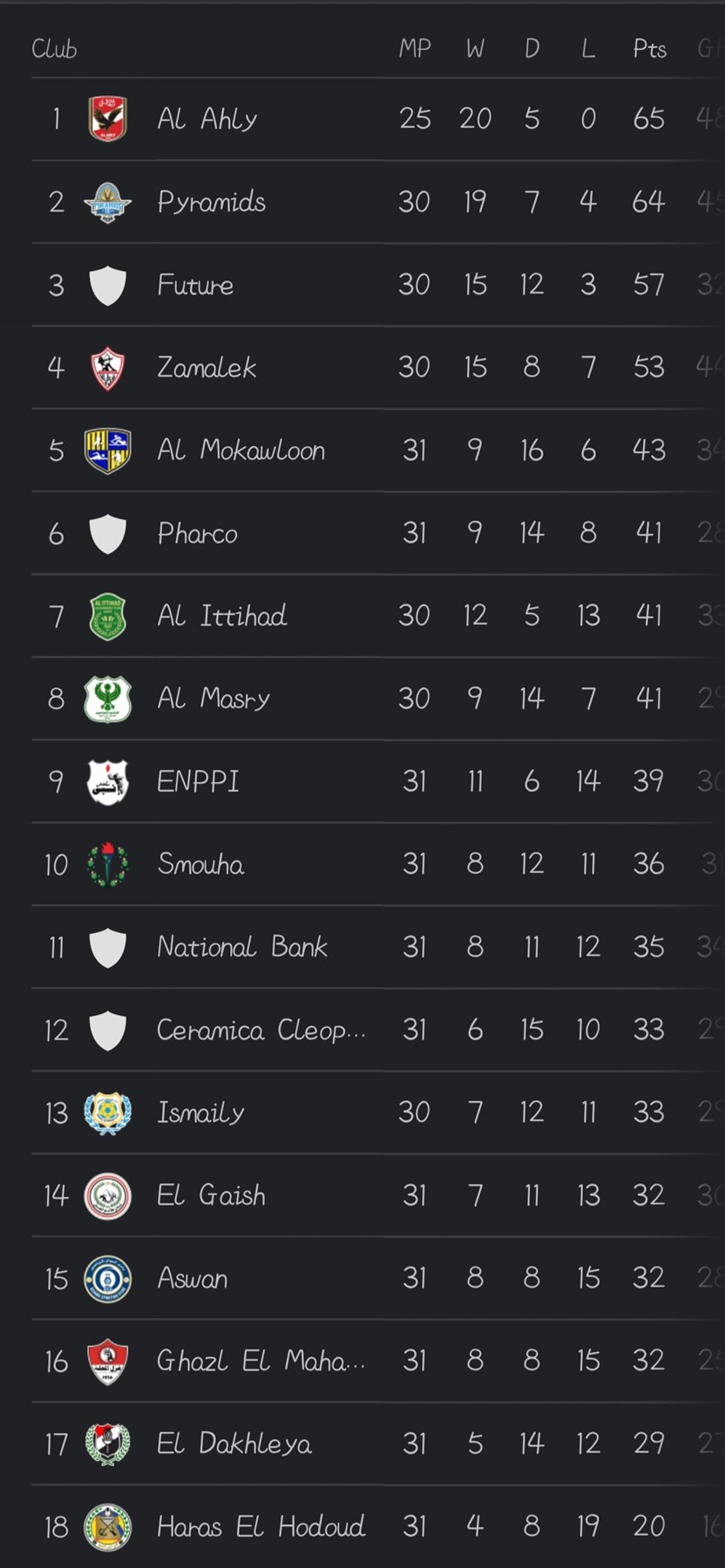Screen dimensions: 725x1568
Task: Click the El Gaish club logo
Action: [x=108, y=1195]
